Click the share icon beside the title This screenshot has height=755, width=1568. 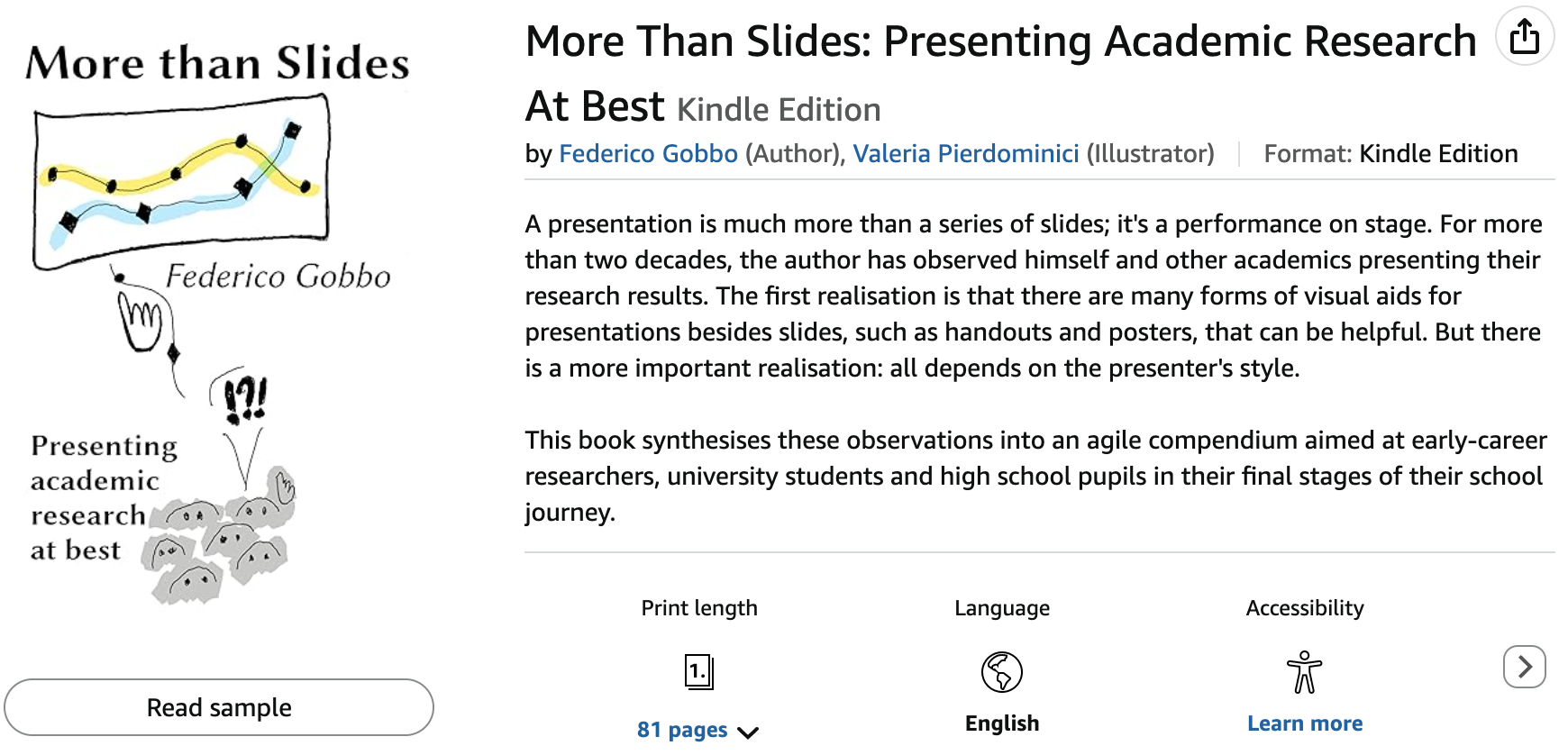point(1525,37)
